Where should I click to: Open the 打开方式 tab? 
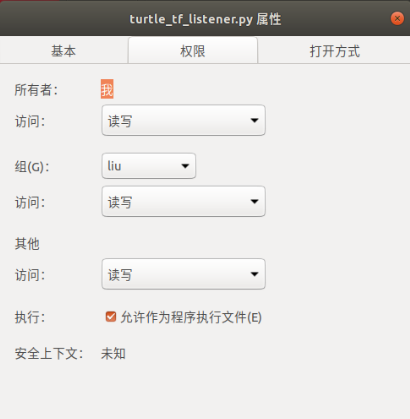[334, 51]
